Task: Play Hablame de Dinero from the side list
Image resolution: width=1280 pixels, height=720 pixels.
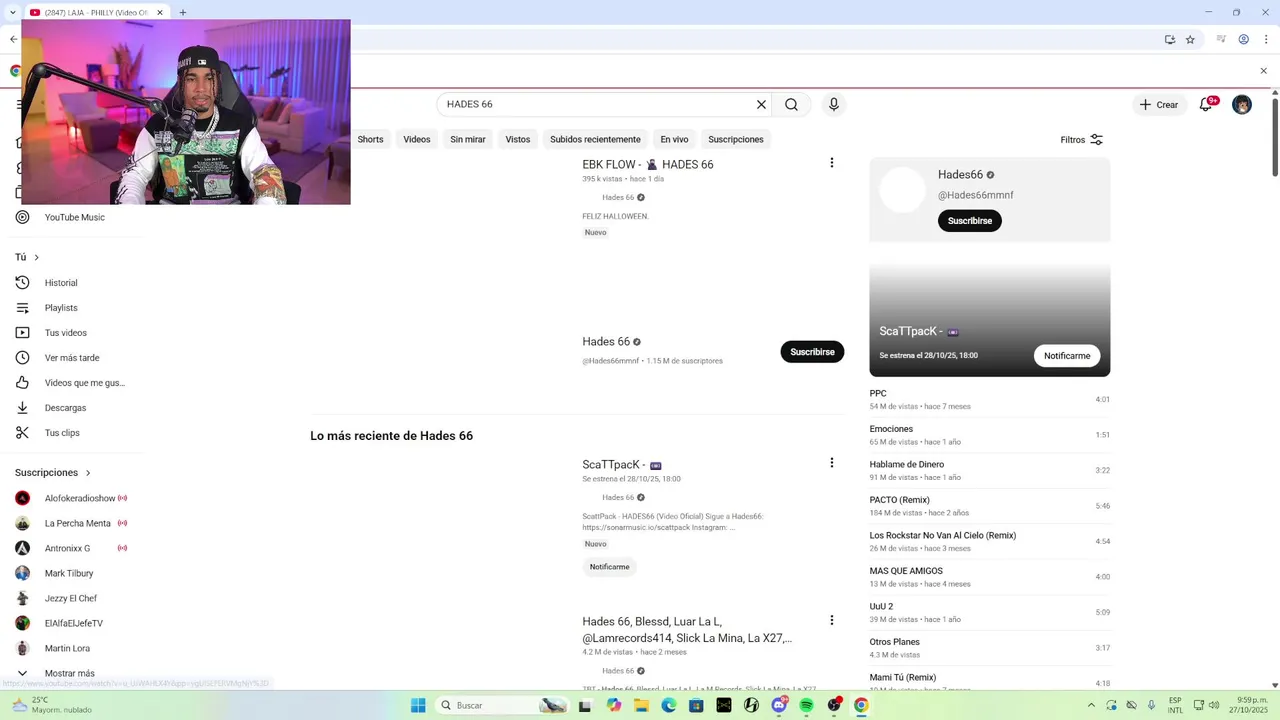Action: (990, 471)
